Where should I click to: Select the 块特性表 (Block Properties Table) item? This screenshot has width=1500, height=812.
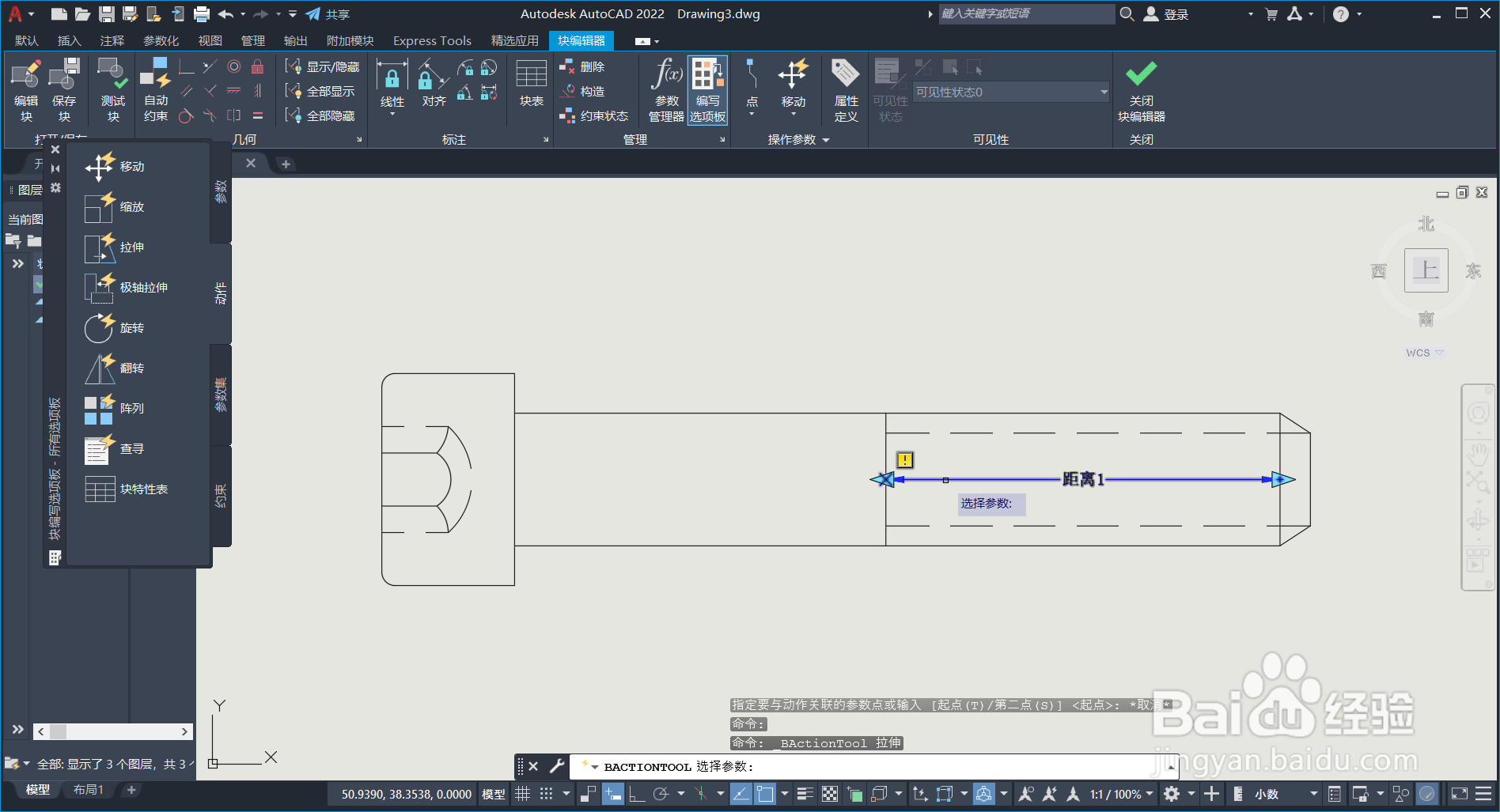click(127, 489)
